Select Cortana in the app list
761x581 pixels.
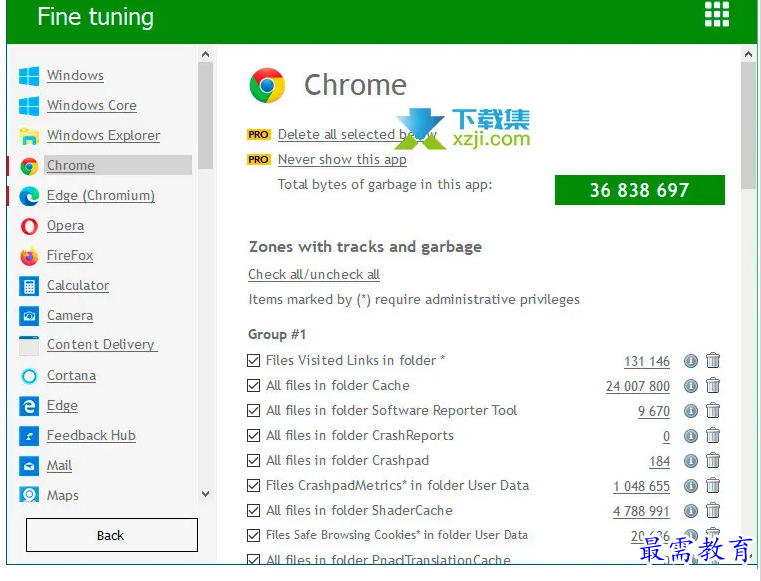[x=71, y=376]
